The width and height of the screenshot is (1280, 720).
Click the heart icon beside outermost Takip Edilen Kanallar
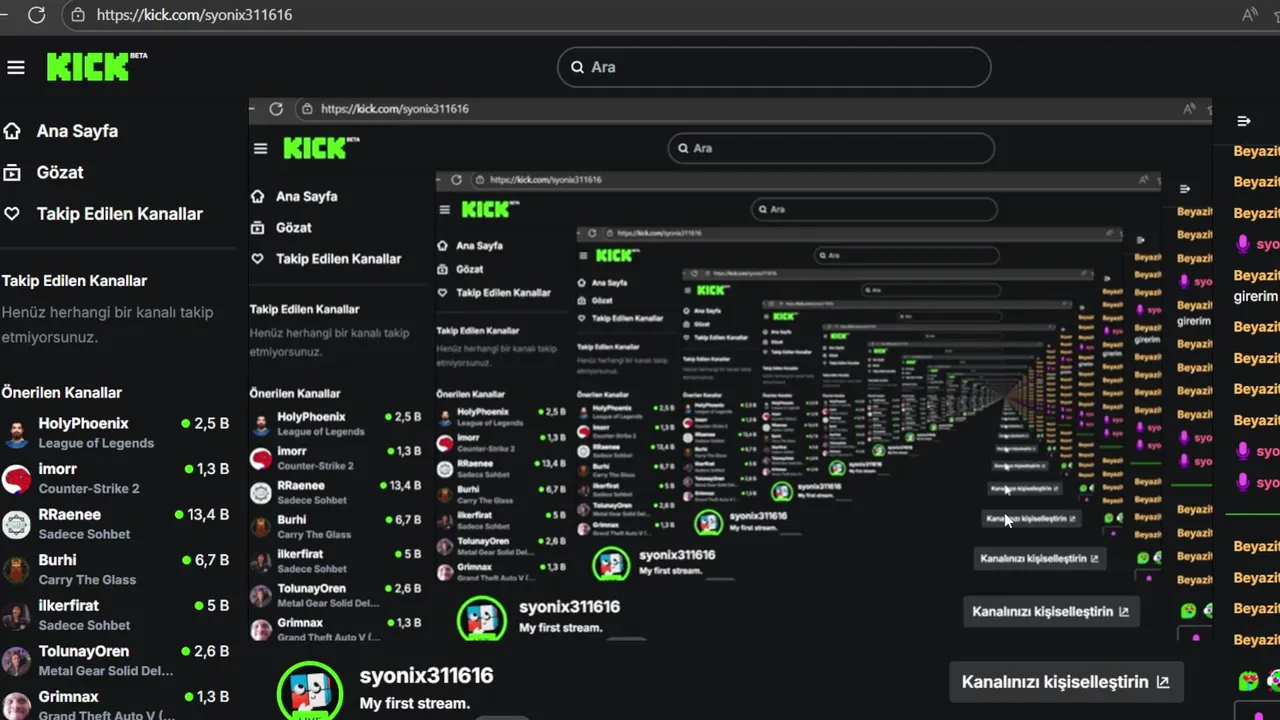point(12,214)
